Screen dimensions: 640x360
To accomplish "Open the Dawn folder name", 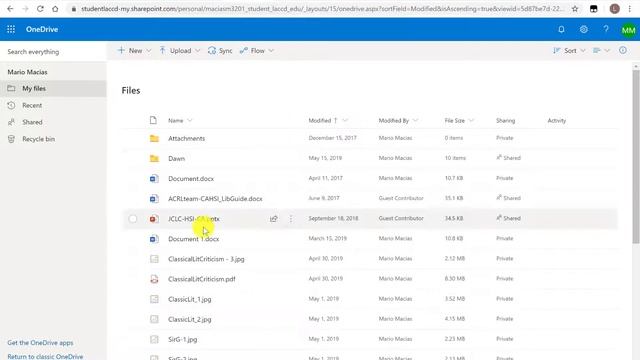I will pyautogui.click(x=176, y=158).
